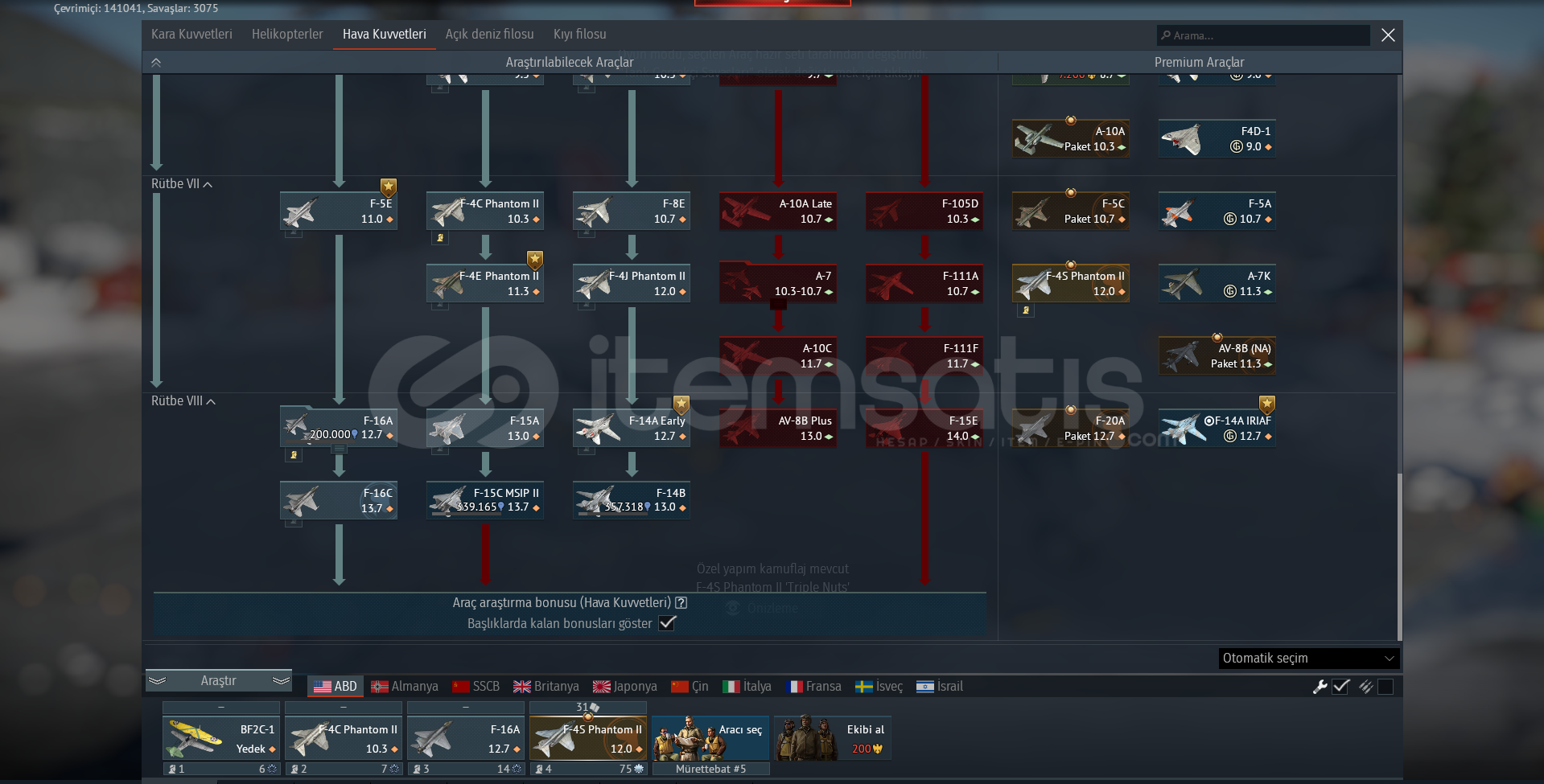Select the F-4J Phantom II card

coord(632,283)
